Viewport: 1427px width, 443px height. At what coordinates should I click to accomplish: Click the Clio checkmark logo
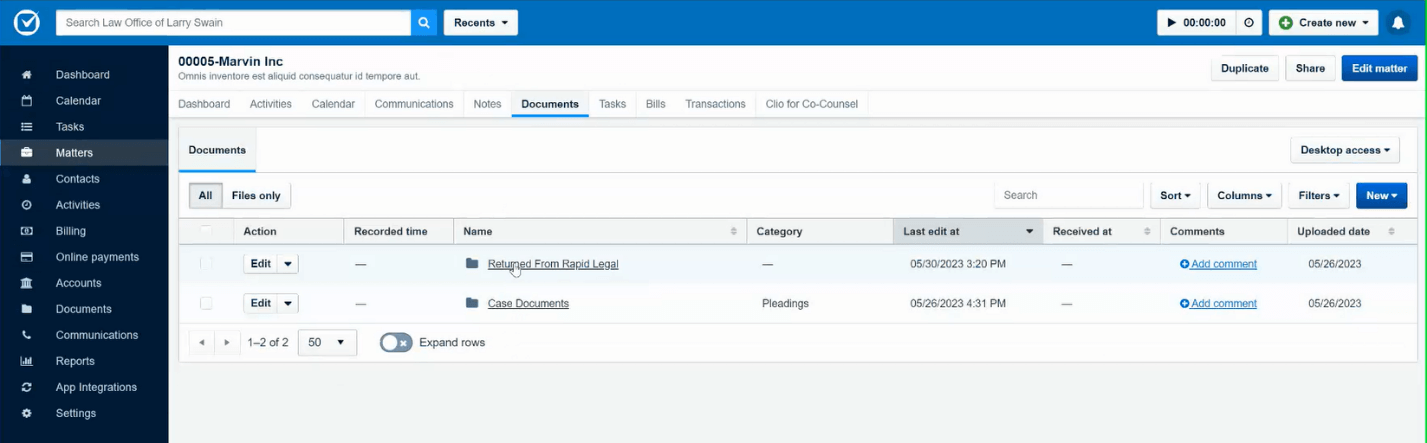click(26, 22)
